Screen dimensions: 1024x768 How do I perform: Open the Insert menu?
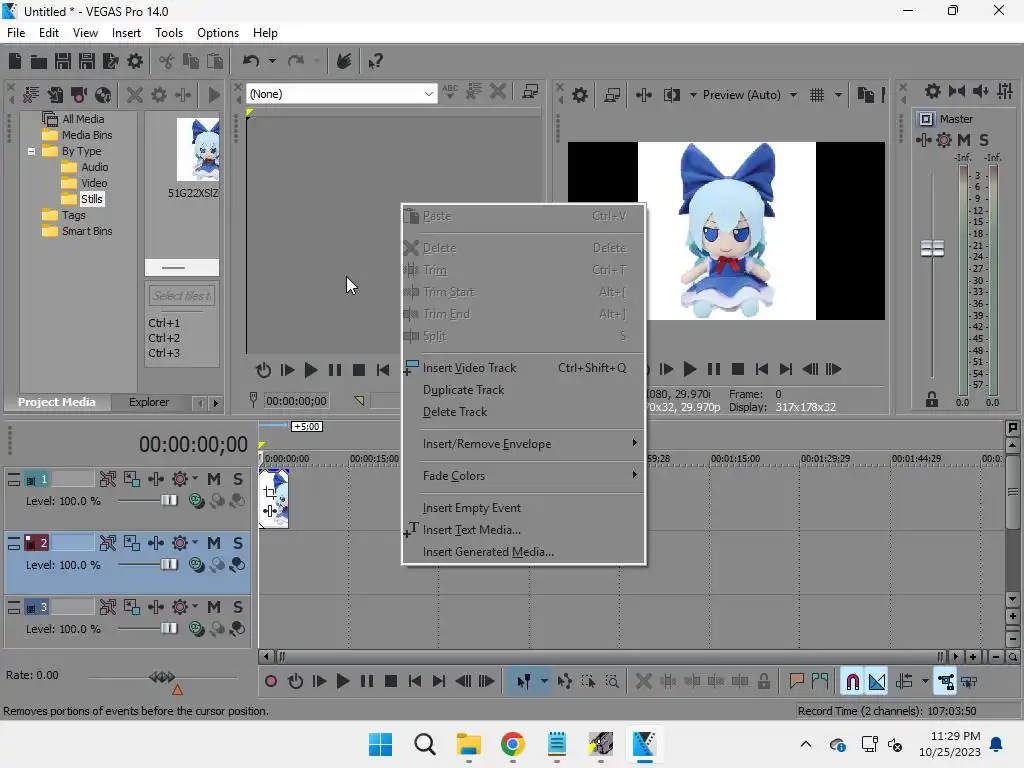tap(126, 33)
